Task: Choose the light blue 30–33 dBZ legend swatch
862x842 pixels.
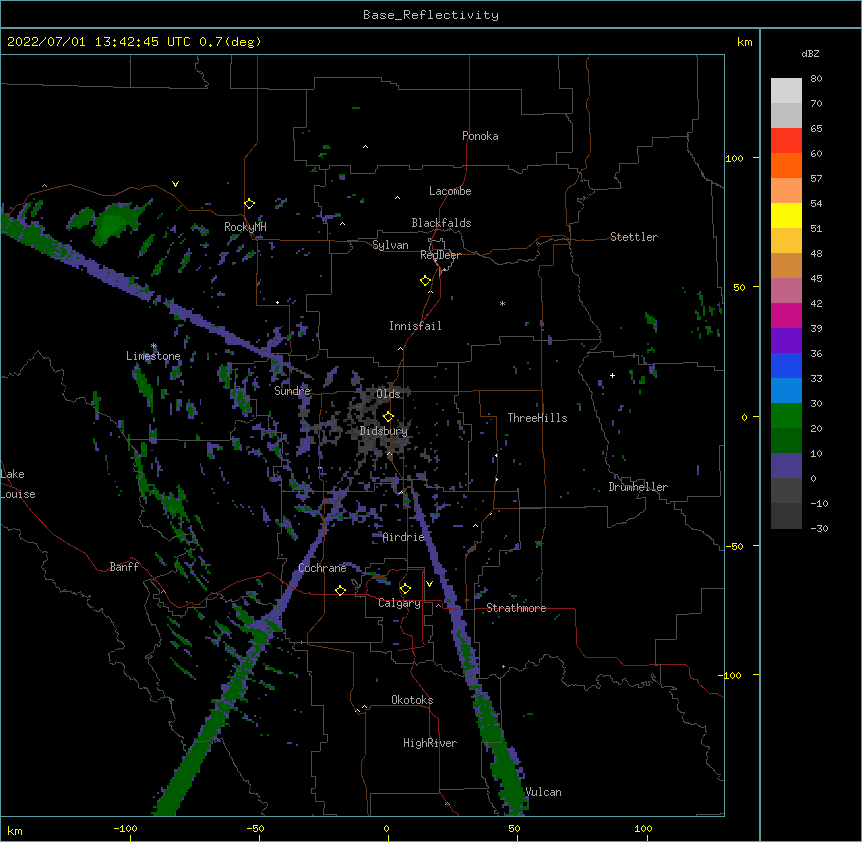Action: click(x=786, y=391)
